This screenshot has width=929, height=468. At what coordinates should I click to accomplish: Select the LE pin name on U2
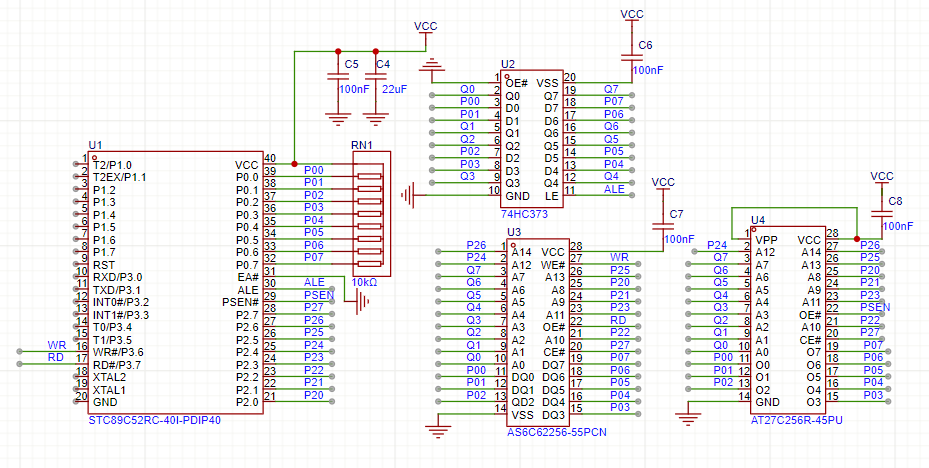coord(552,196)
